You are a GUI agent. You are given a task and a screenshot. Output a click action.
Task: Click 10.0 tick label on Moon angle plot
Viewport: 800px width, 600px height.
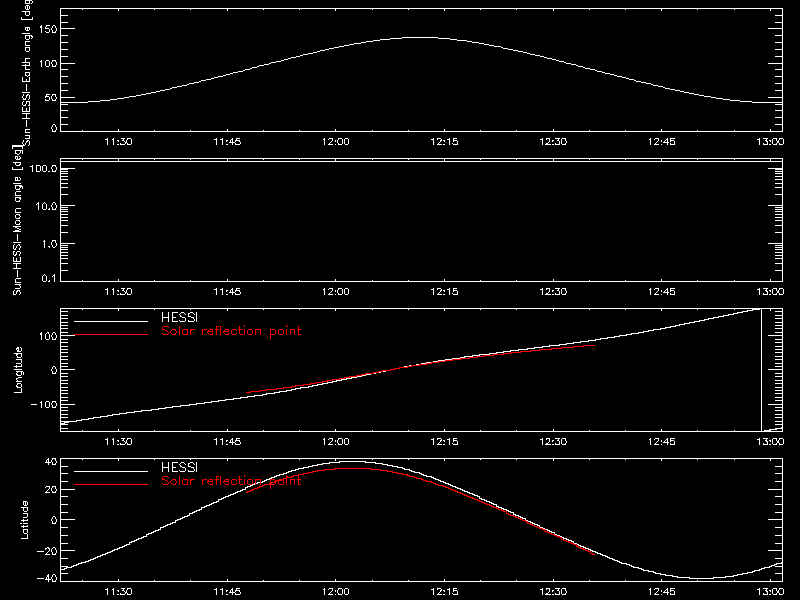[46, 207]
